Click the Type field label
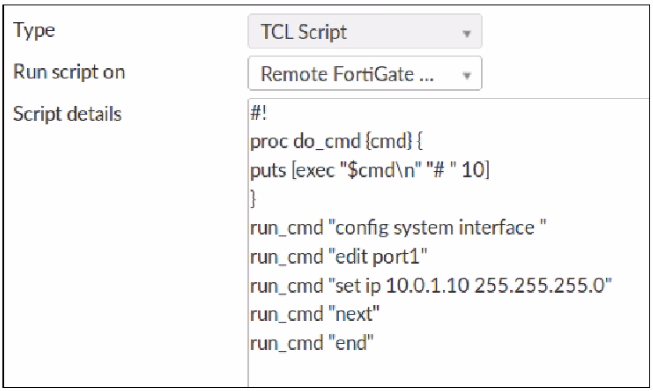 [x=34, y=31]
